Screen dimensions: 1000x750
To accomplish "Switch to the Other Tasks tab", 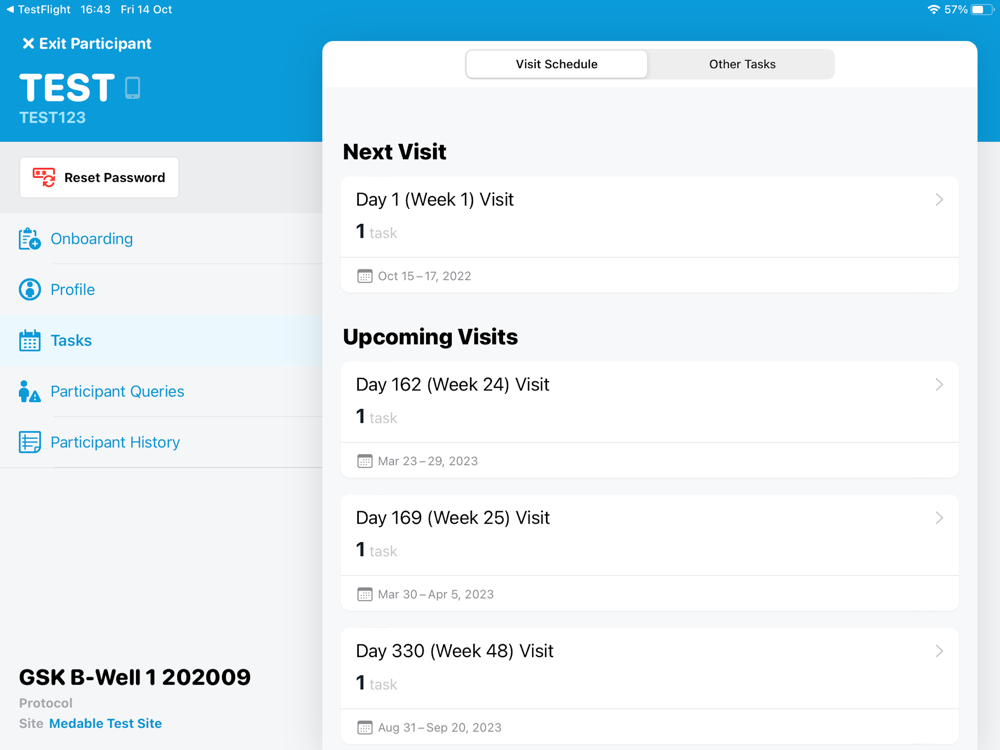I will (x=742, y=64).
